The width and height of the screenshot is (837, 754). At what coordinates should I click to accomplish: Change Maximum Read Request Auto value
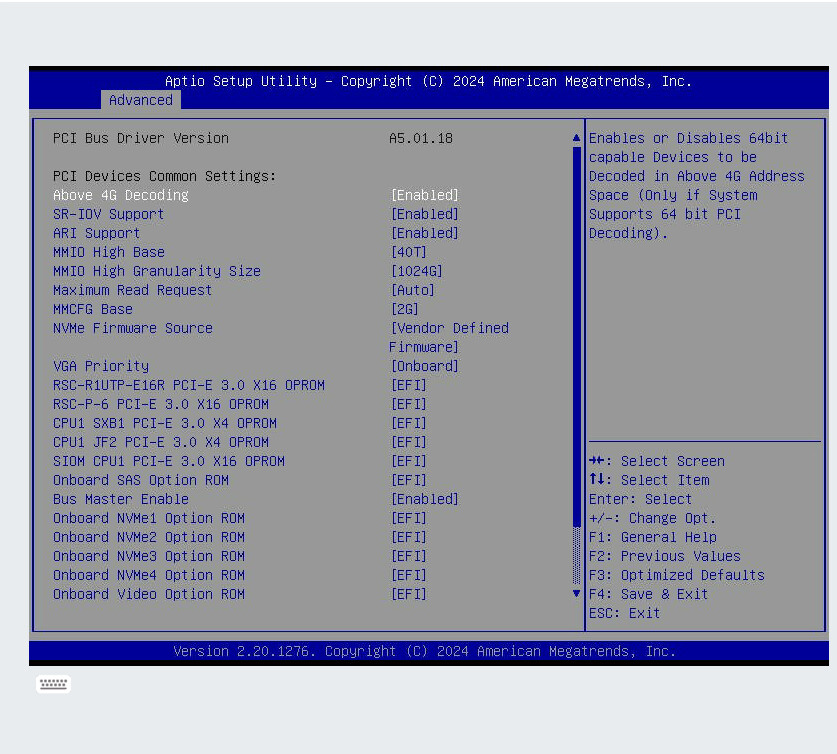(x=412, y=290)
